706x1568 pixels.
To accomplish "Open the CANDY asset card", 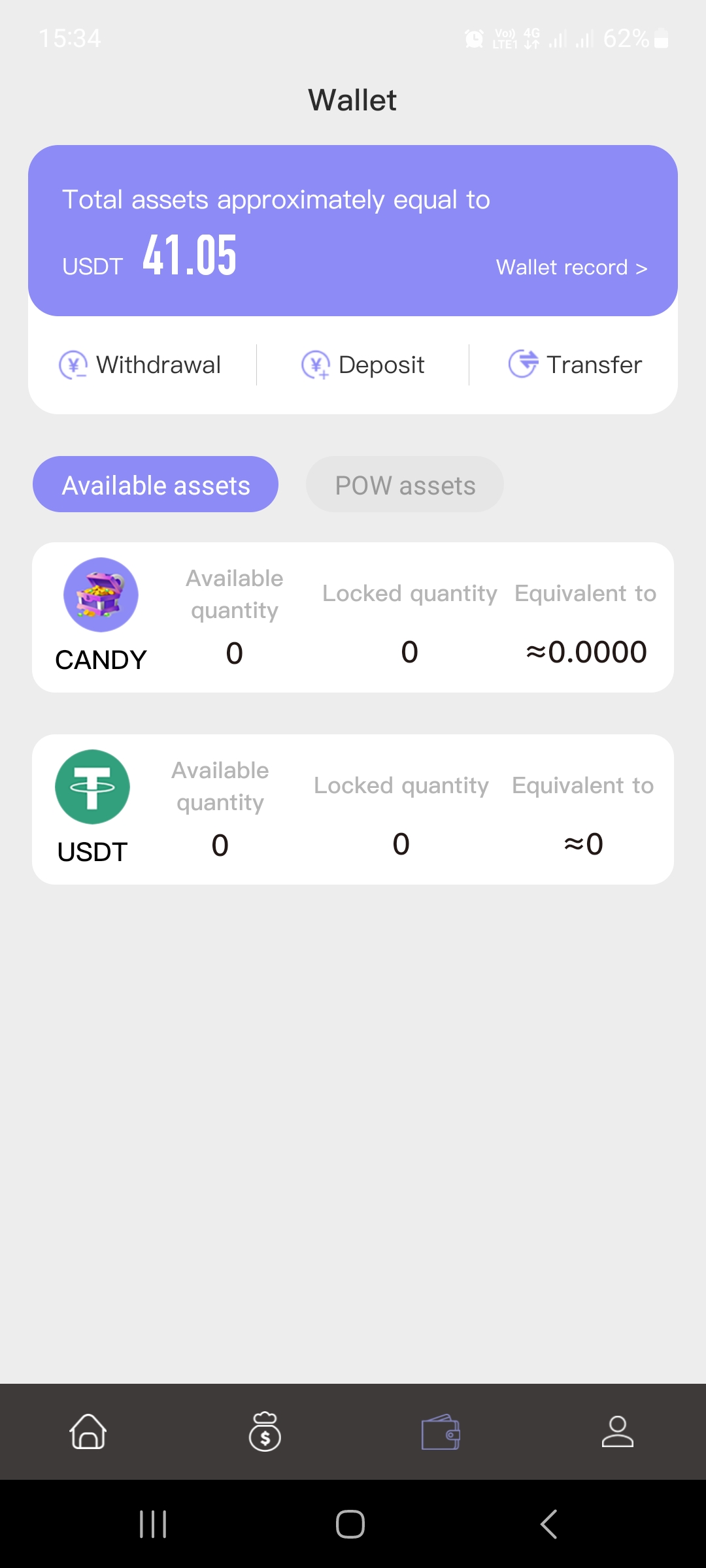I will click(353, 617).
